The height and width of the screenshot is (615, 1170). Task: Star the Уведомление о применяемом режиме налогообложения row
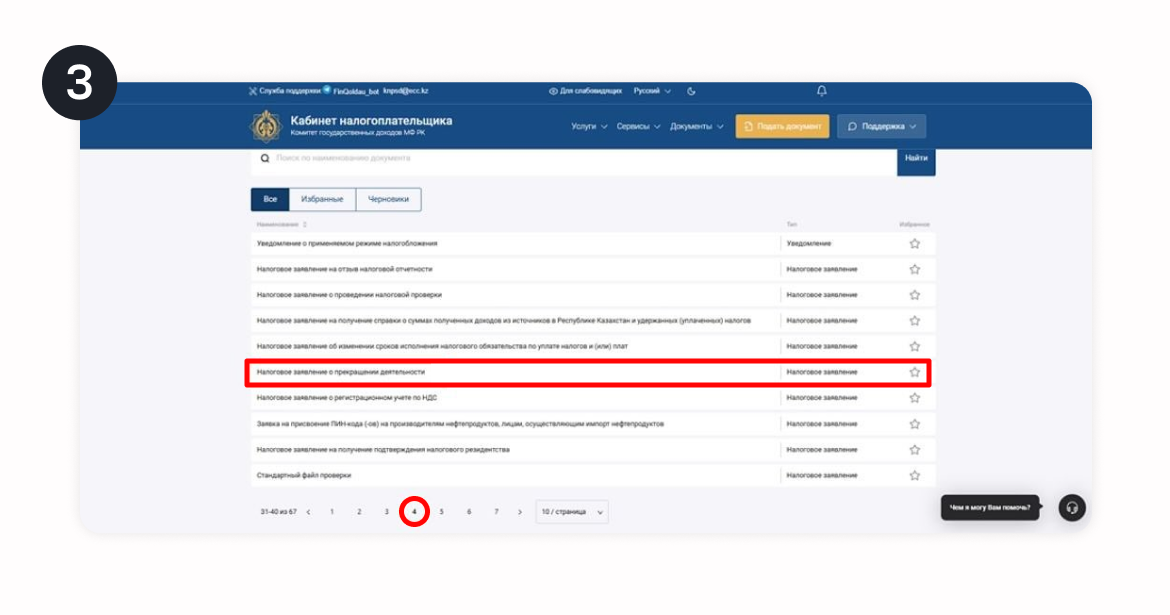[914, 243]
